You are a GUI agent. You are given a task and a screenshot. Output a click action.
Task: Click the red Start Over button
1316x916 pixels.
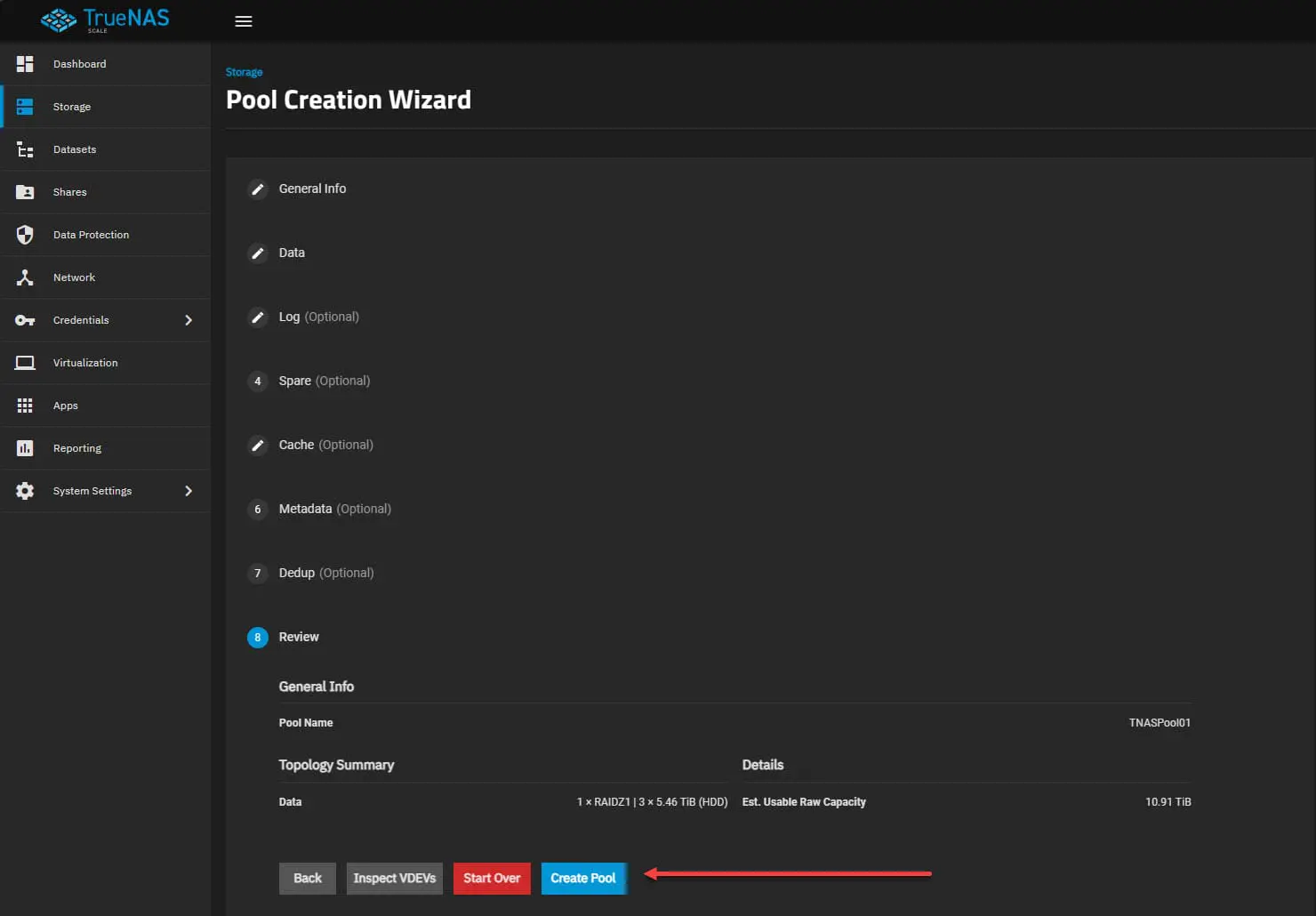click(492, 878)
